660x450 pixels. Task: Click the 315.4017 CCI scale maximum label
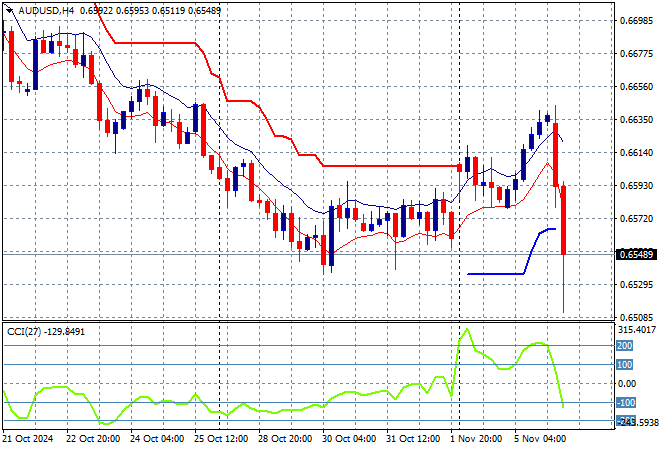[637, 329]
